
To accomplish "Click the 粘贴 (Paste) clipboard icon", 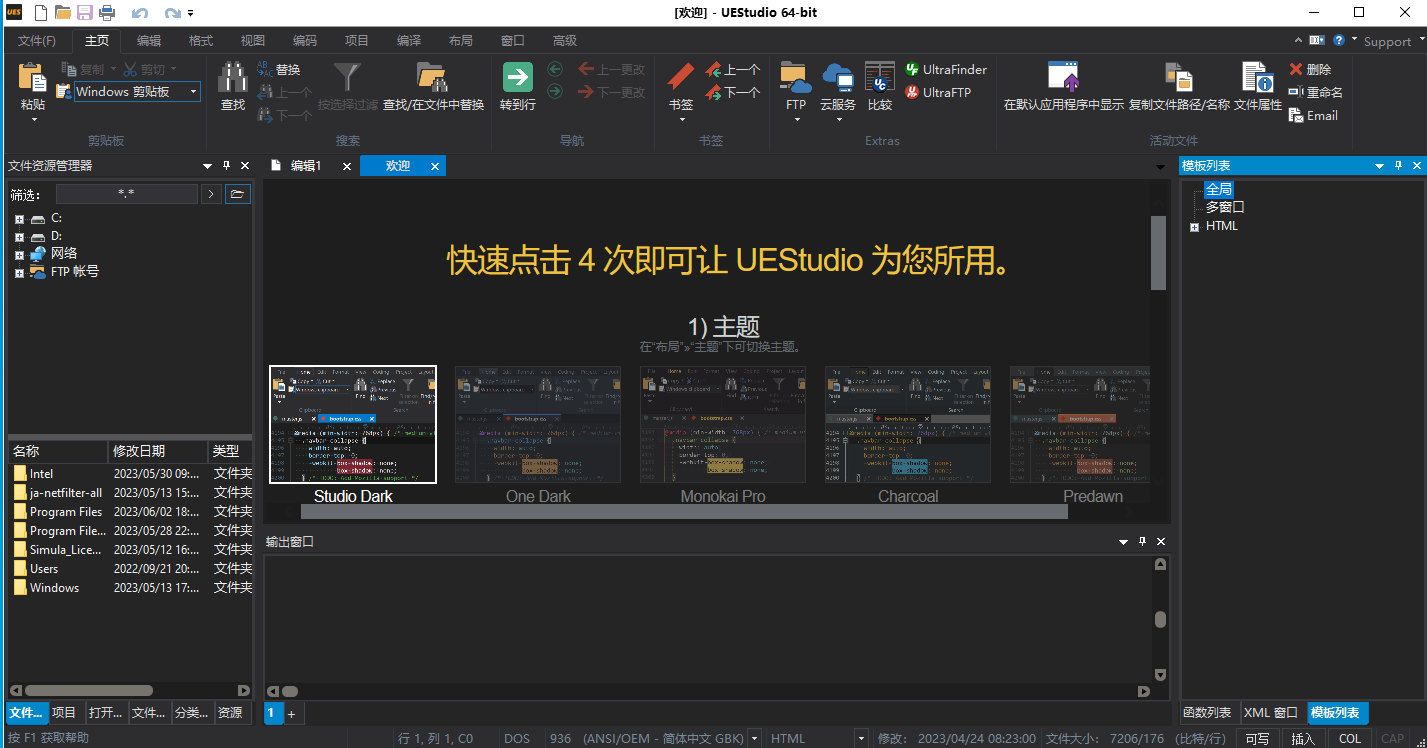I will click(33, 78).
